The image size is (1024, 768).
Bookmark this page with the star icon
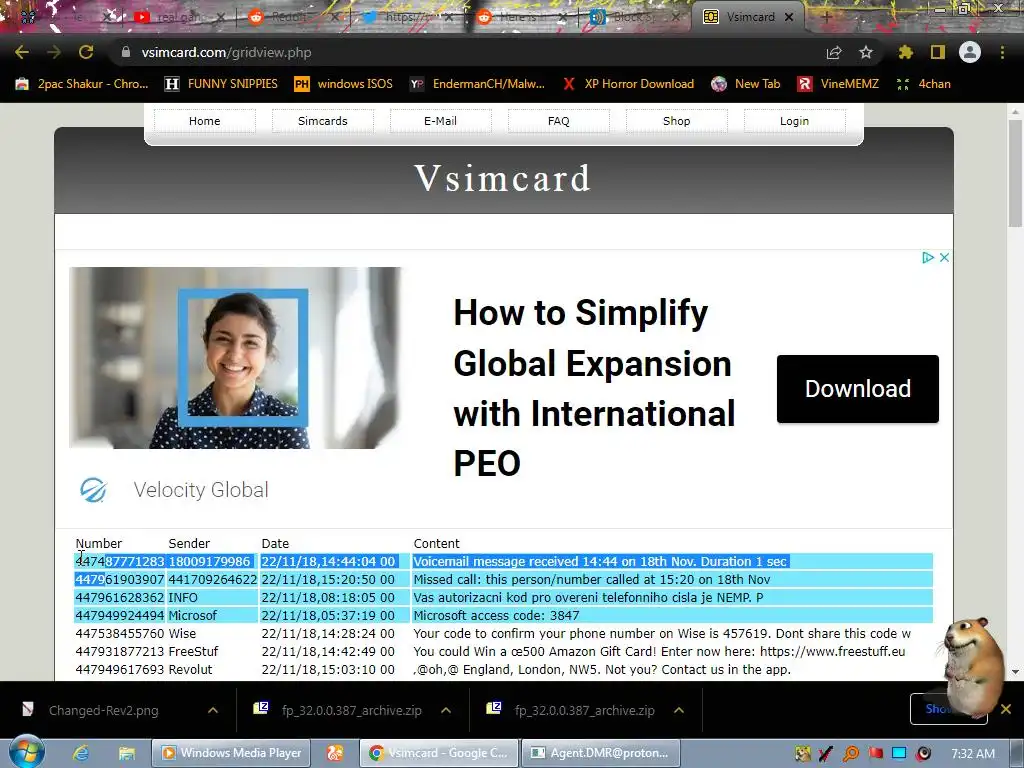click(x=866, y=52)
